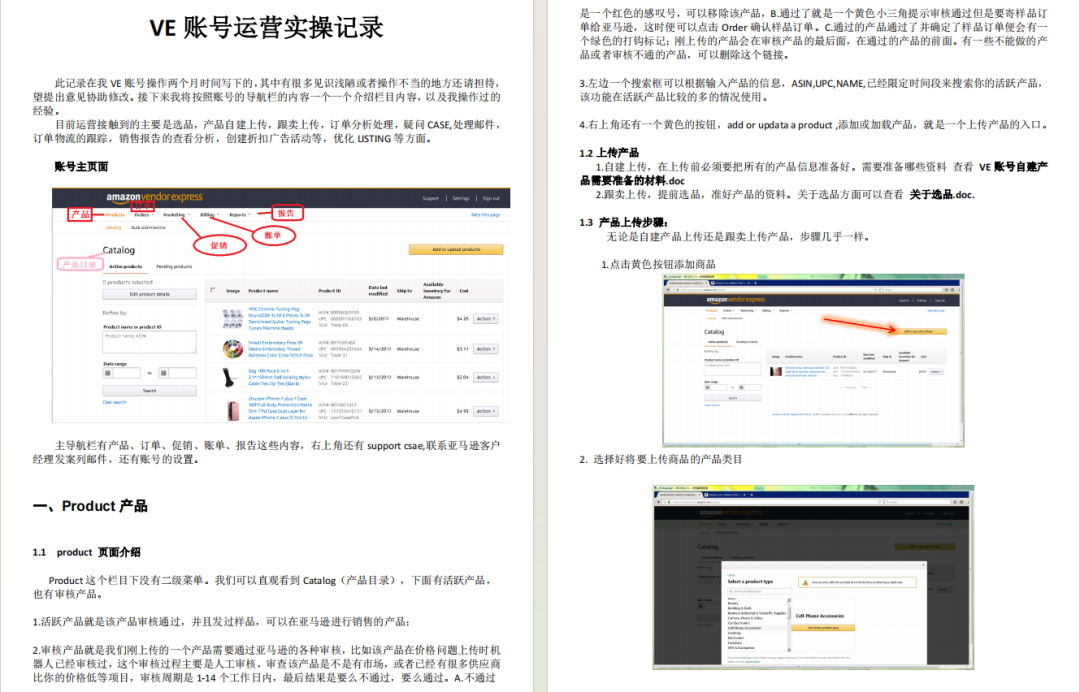This screenshot has height=692, width=1080.
Task: Select GPS & Navigation in product type list
Action: click(741, 648)
